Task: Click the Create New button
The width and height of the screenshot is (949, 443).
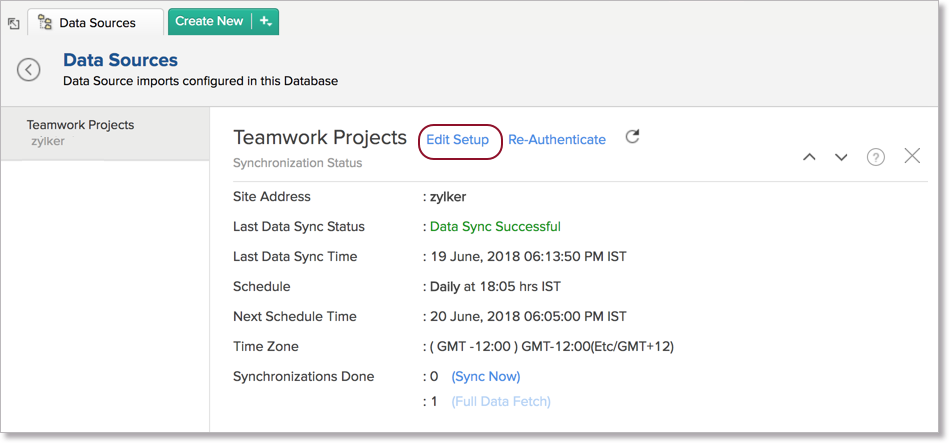Action: [209, 21]
